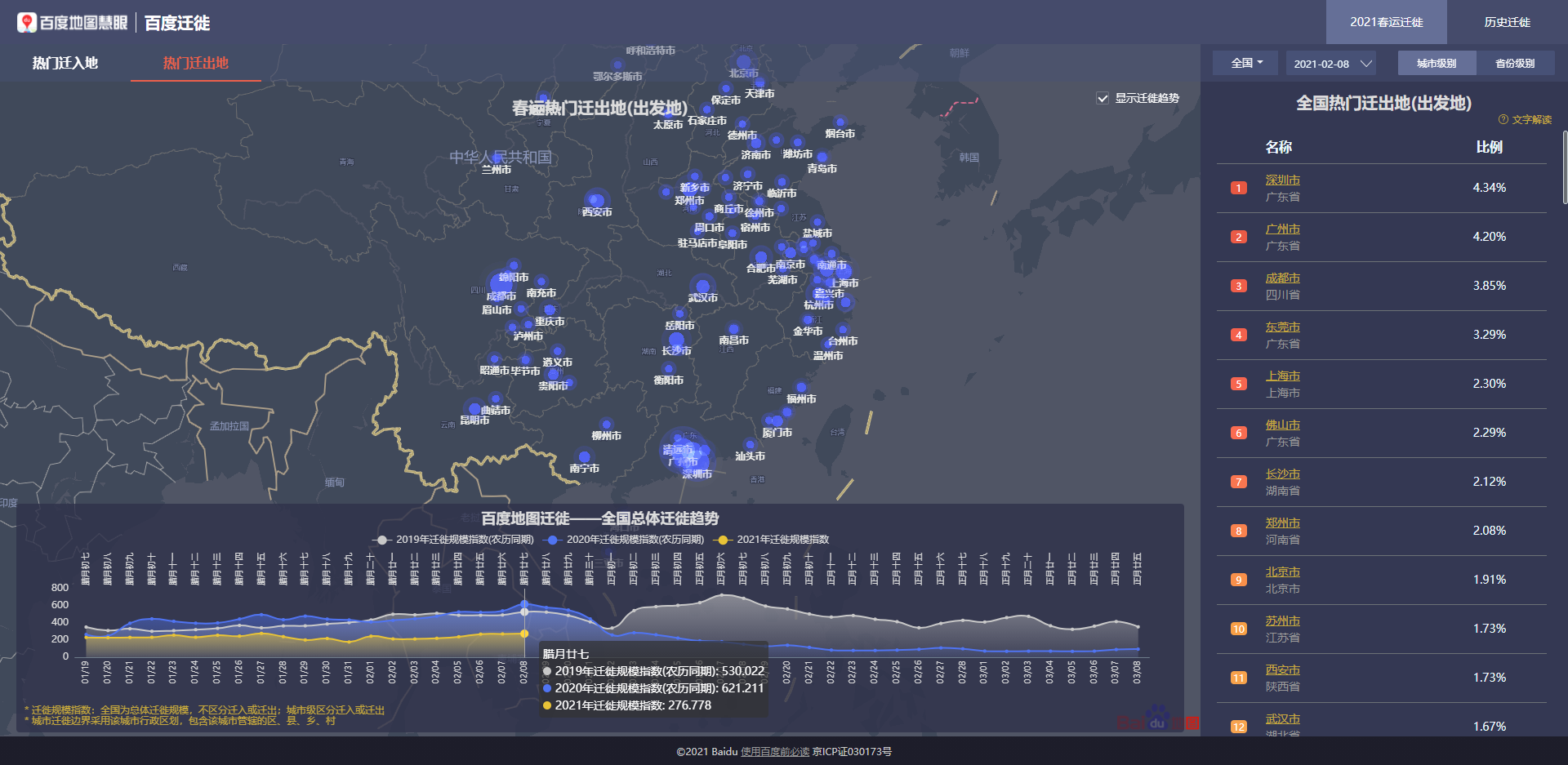Viewport: 1568px width, 765px height.
Task: Open the 深圳市 link in ranking list
Action: 1282,180
